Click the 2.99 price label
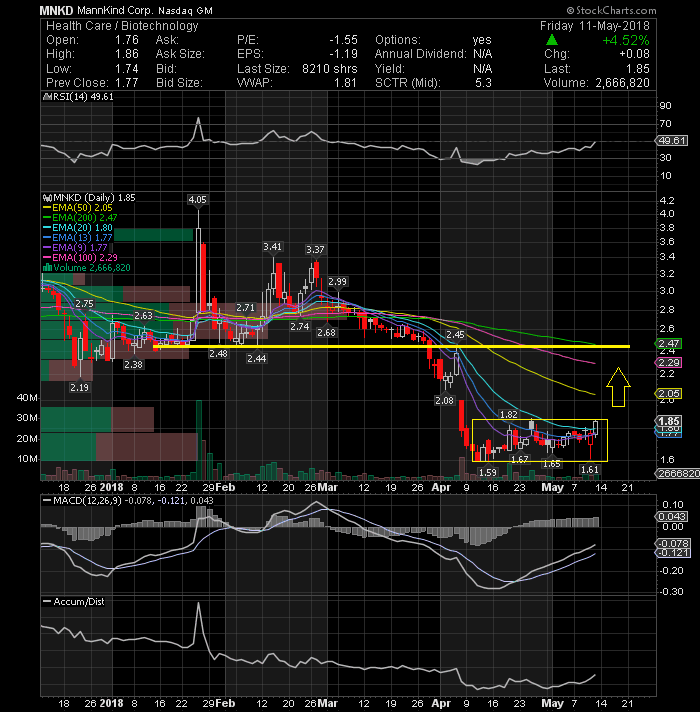700x712 pixels. (337, 282)
